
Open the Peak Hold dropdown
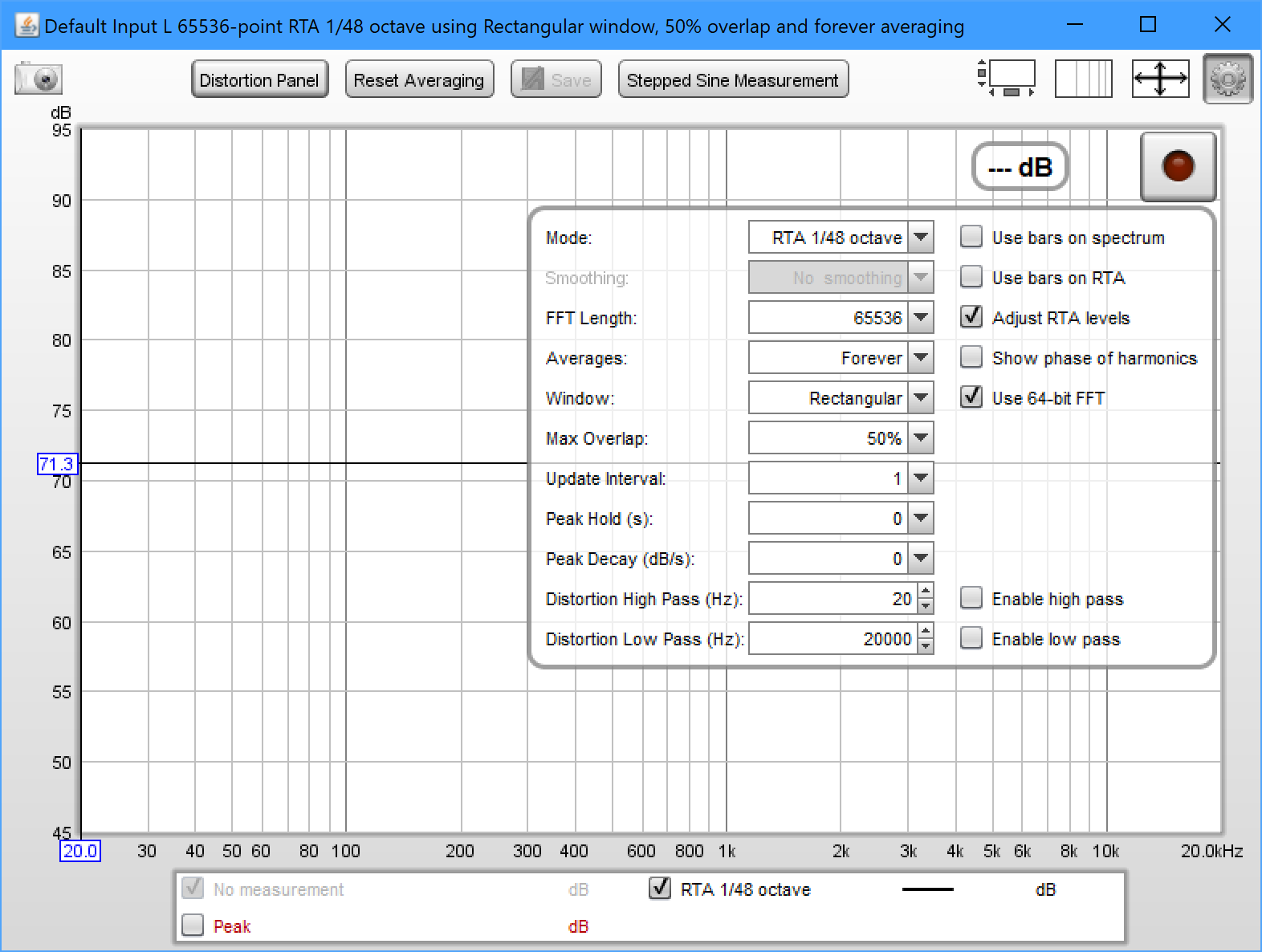click(x=841, y=519)
